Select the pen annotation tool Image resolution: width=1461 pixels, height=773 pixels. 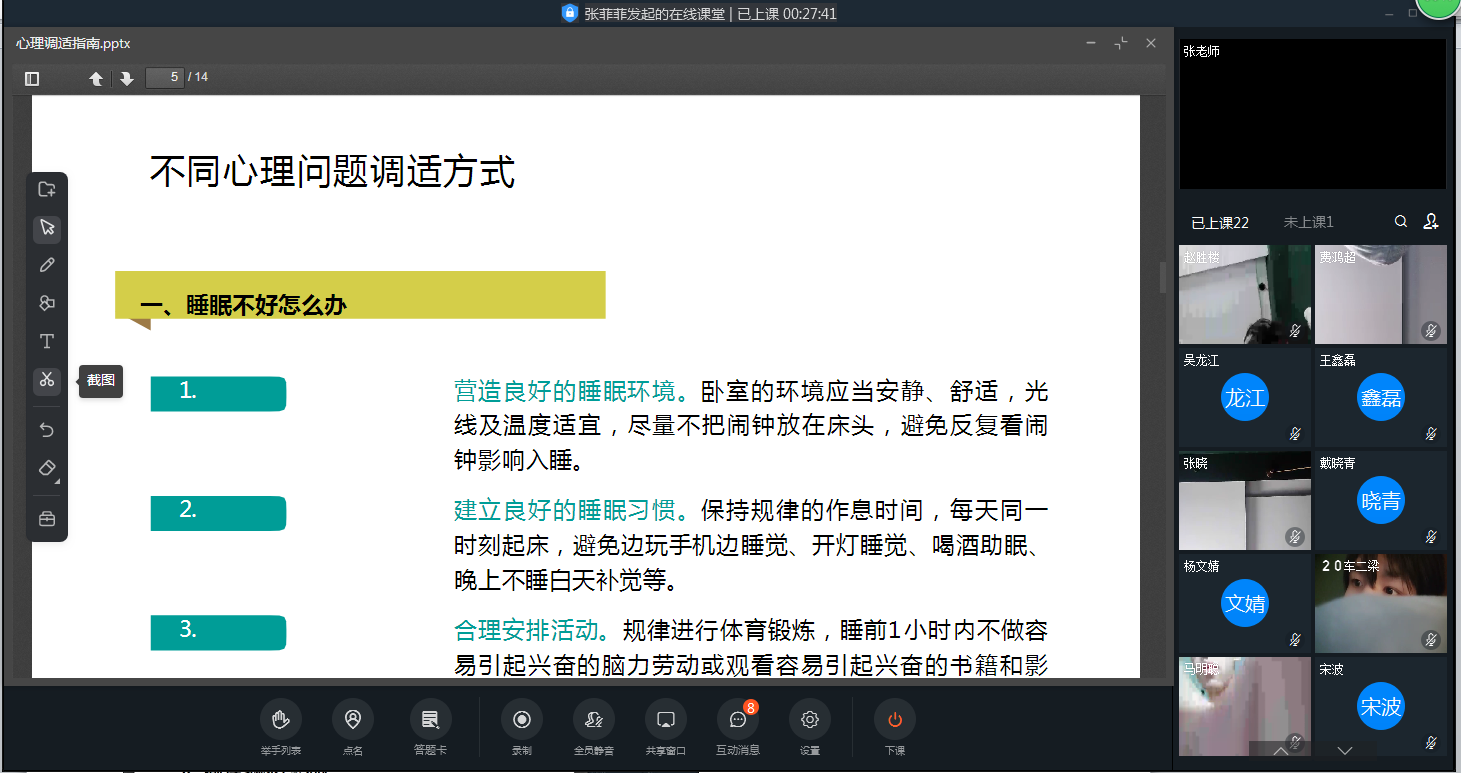[47, 265]
